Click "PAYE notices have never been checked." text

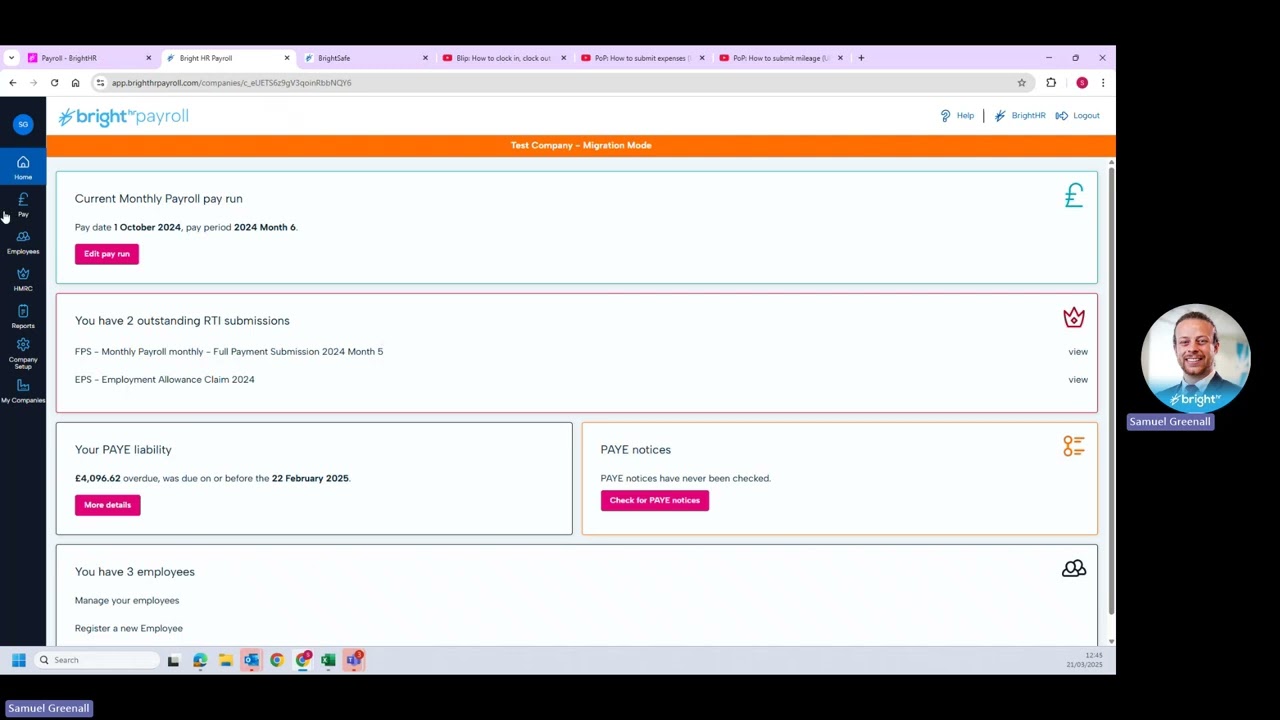click(686, 479)
